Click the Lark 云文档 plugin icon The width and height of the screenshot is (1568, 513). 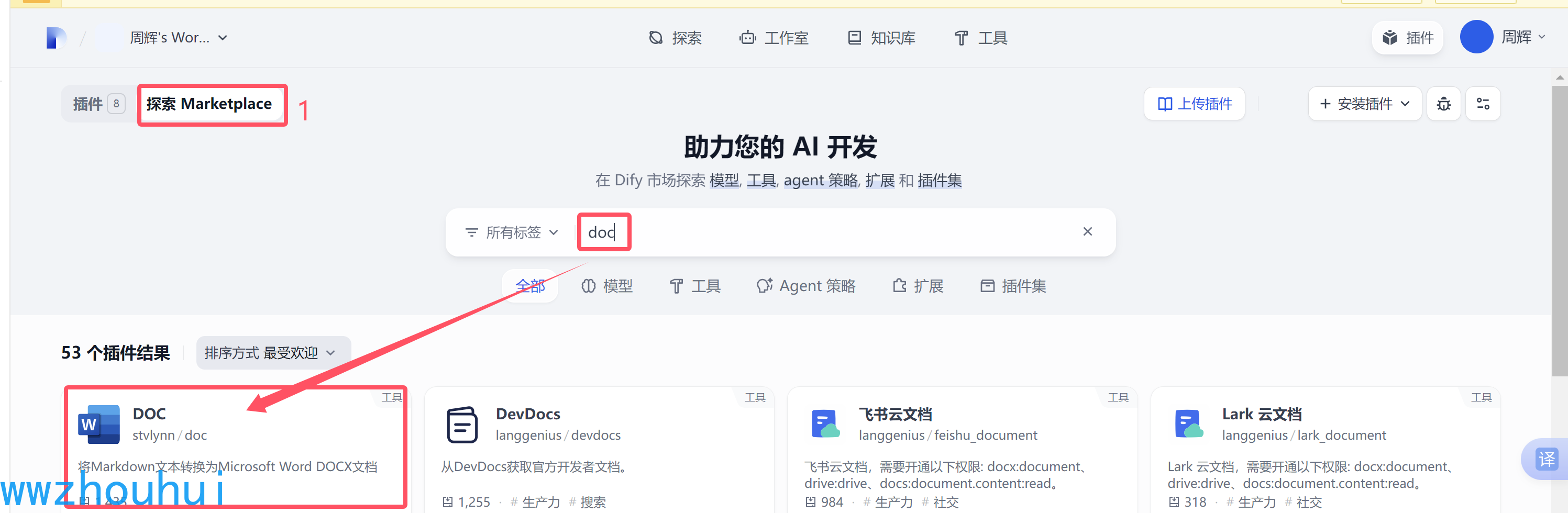click(x=1189, y=424)
